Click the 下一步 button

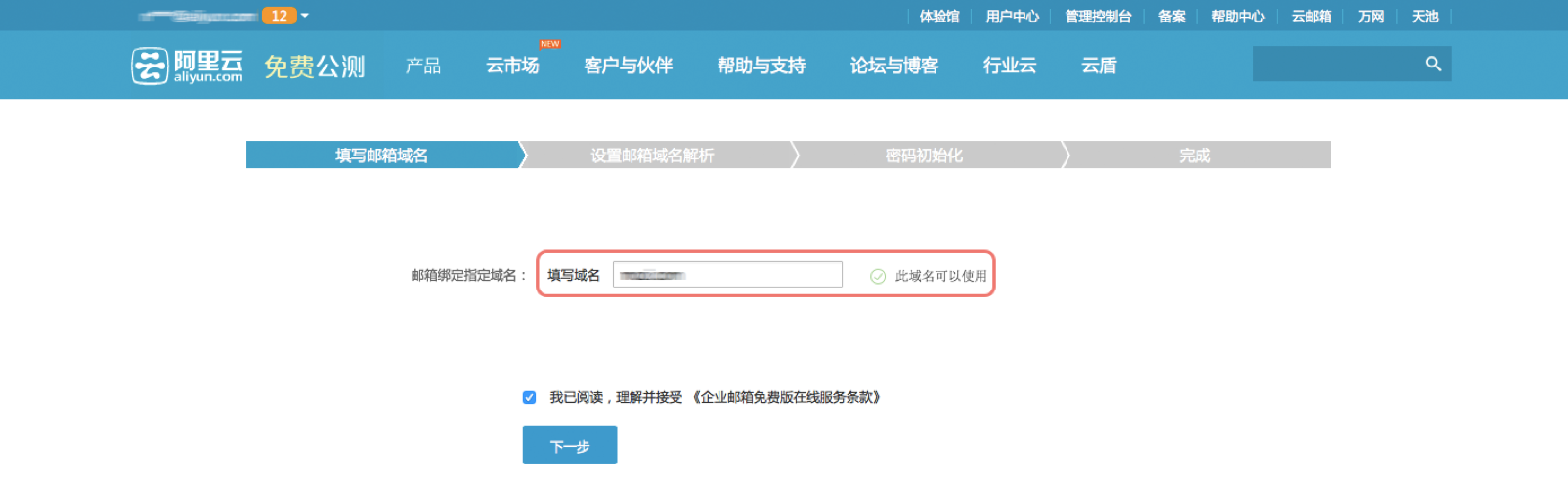569,445
